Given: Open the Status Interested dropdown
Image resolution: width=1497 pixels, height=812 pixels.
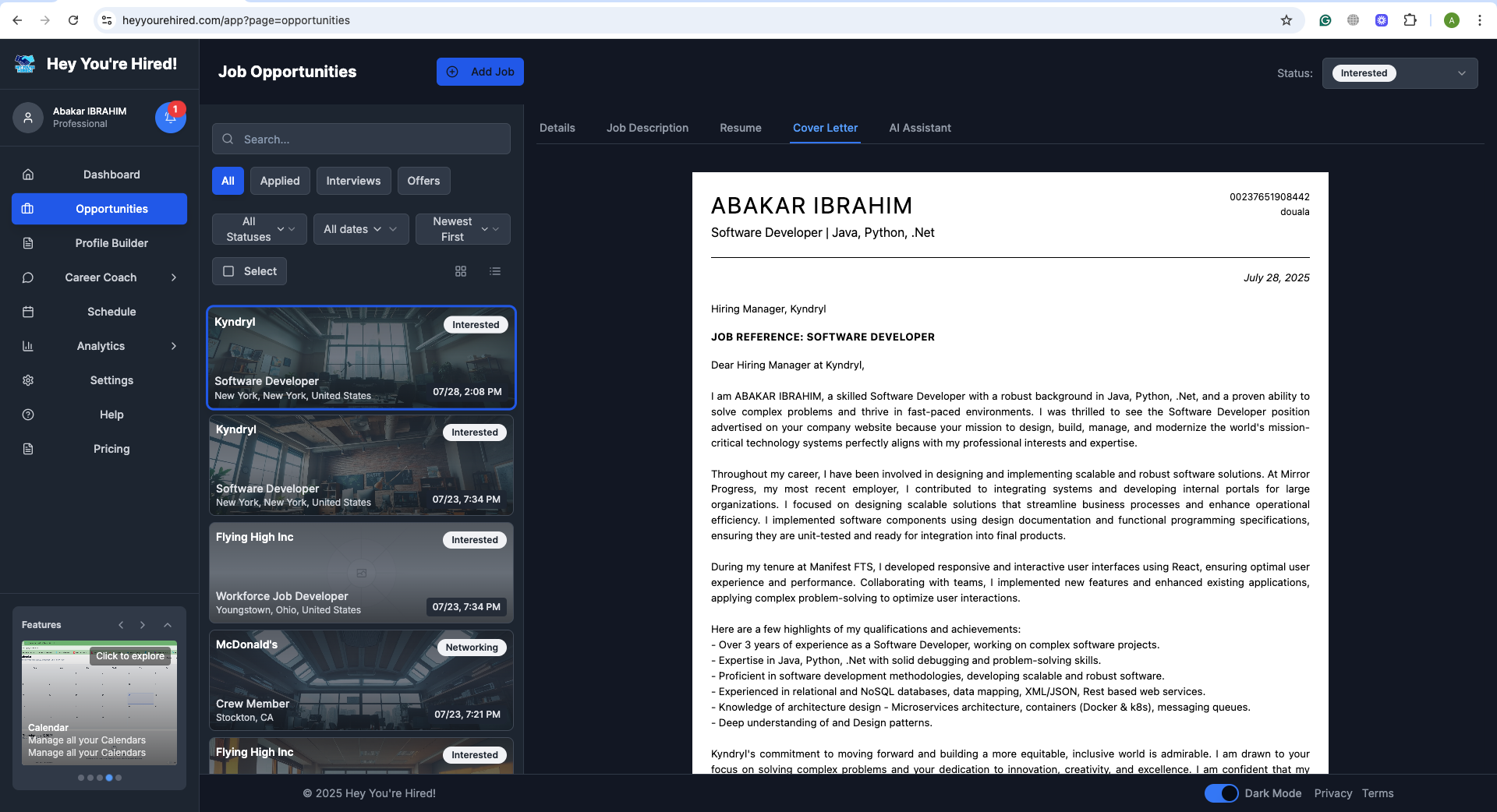Looking at the screenshot, I should click(1400, 73).
